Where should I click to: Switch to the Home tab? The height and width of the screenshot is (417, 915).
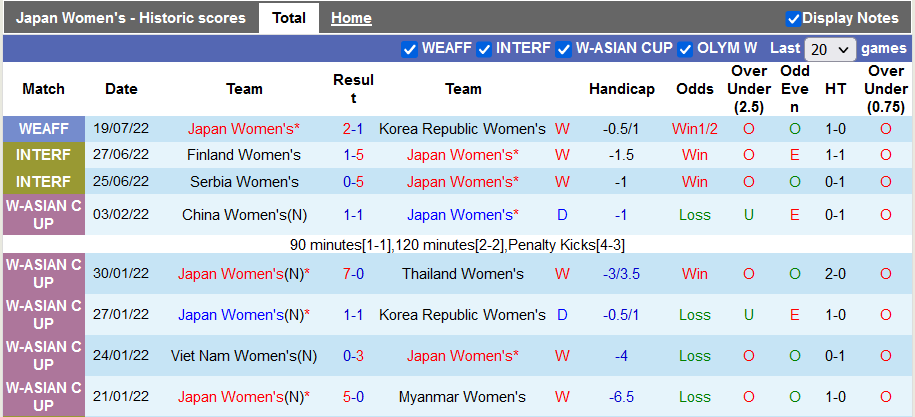[x=351, y=18]
